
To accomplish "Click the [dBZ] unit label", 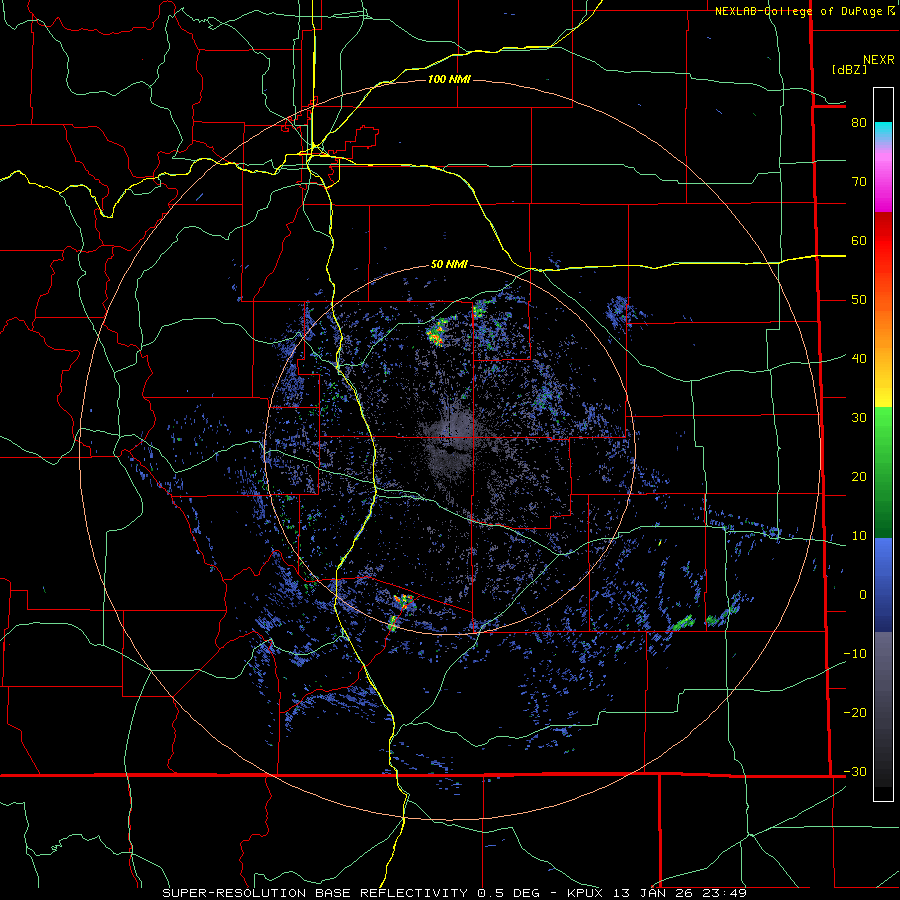I will pyautogui.click(x=849, y=69).
